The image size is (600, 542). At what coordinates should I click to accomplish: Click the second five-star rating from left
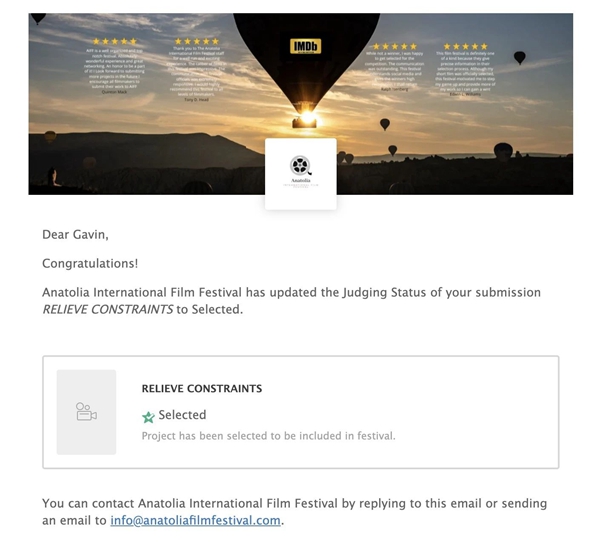click(x=197, y=41)
